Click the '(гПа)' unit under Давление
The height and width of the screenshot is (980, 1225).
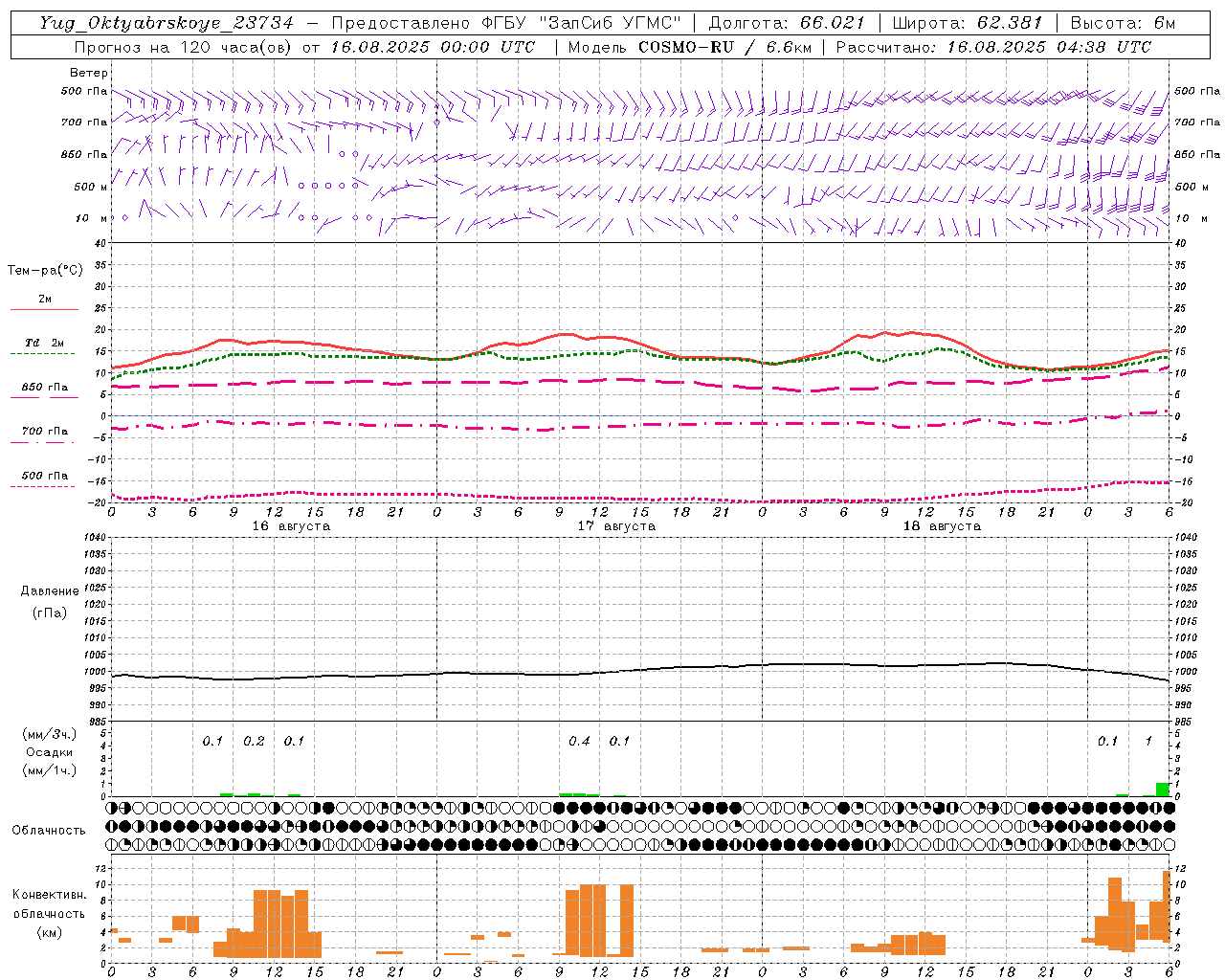pos(50,612)
